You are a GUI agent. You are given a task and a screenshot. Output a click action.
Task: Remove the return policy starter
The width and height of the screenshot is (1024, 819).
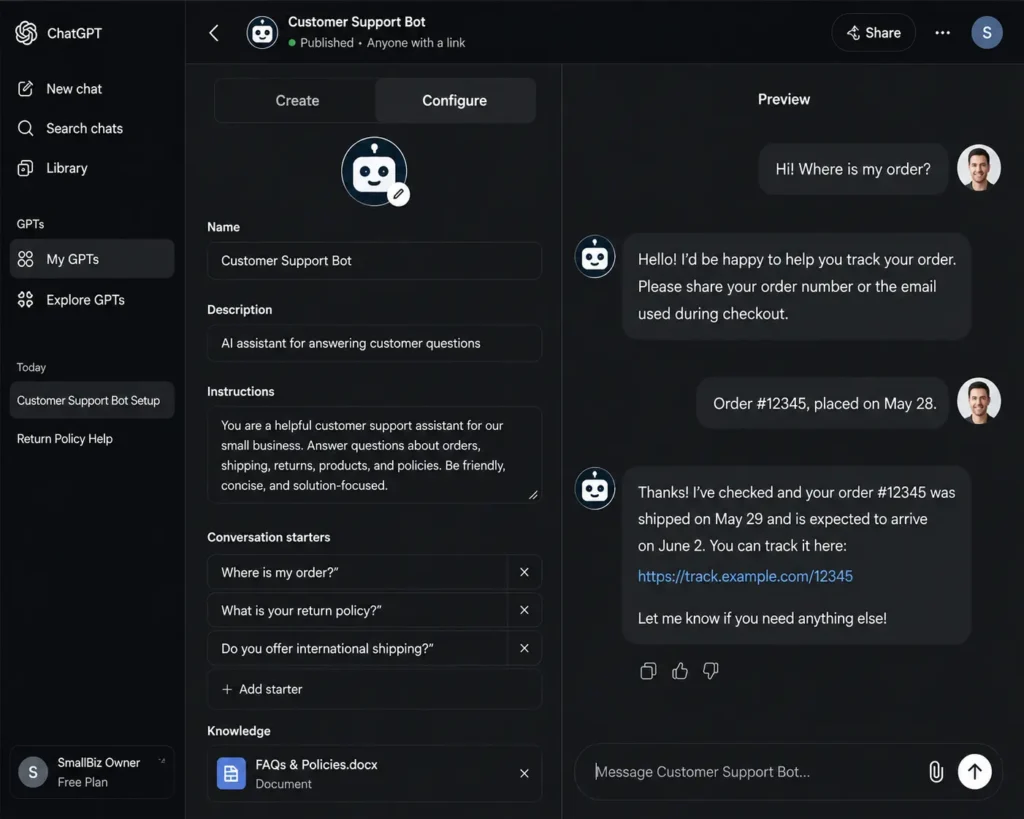[x=524, y=610]
